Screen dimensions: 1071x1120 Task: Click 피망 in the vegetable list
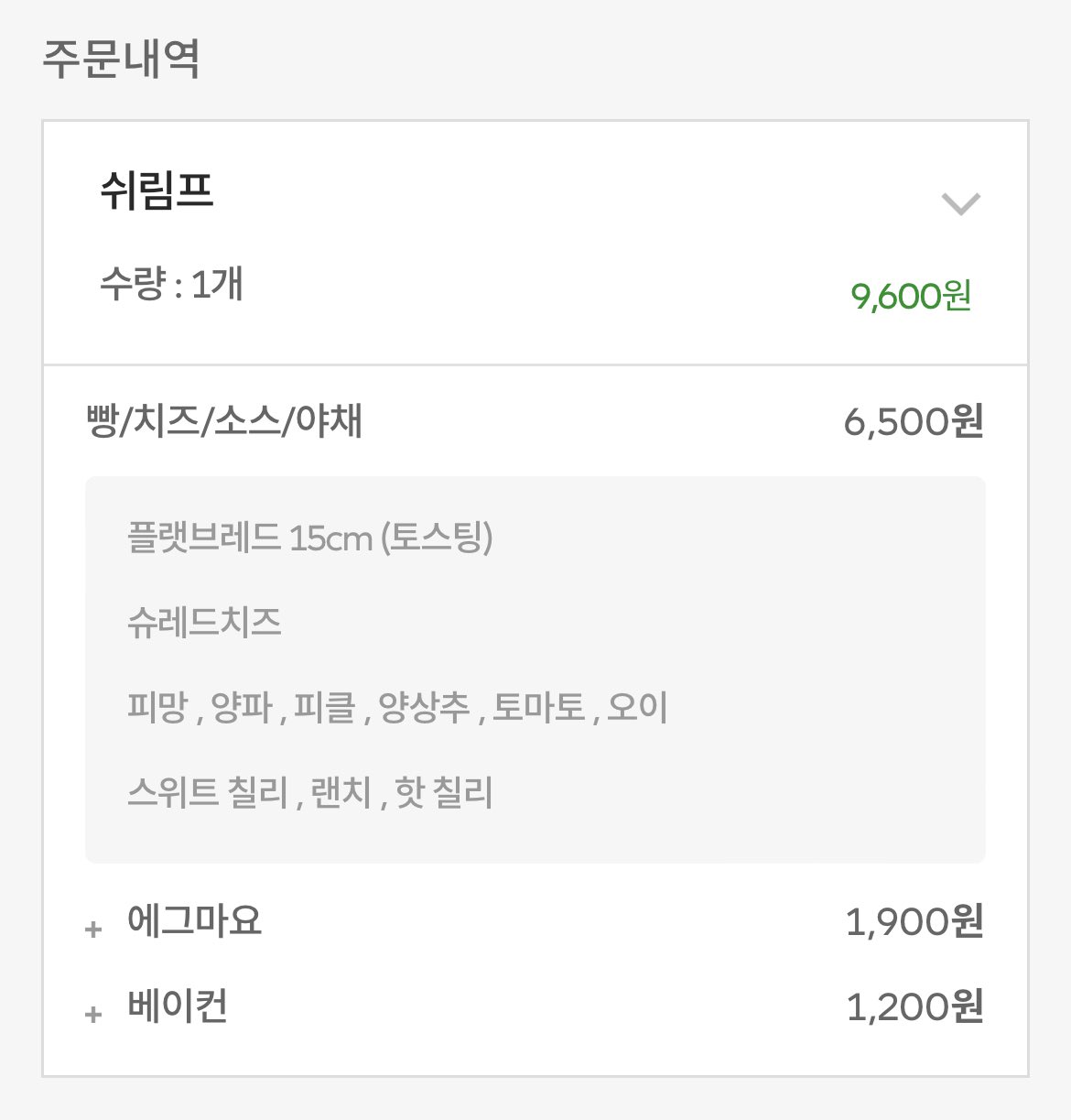(x=157, y=708)
